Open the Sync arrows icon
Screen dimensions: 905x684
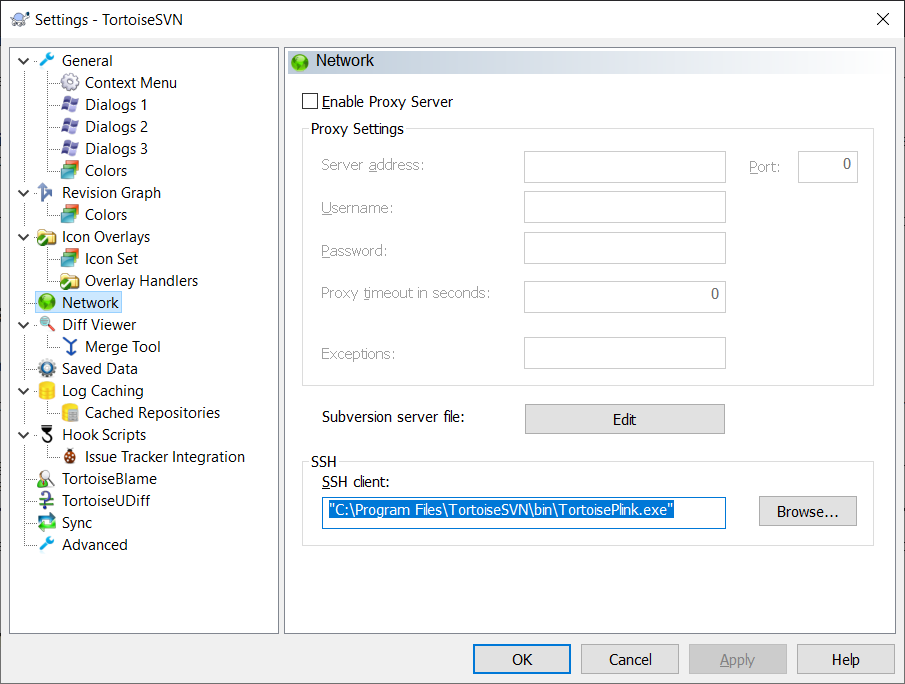point(47,522)
